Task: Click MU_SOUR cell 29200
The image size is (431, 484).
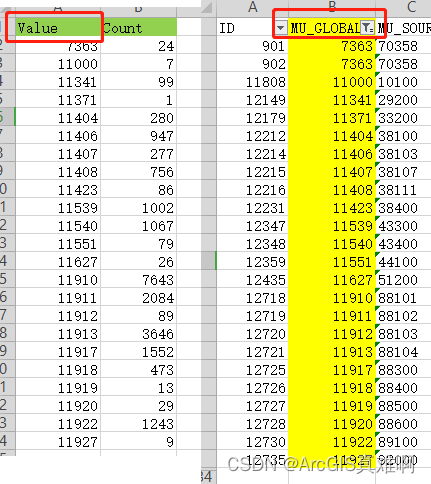Action: click(404, 100)
